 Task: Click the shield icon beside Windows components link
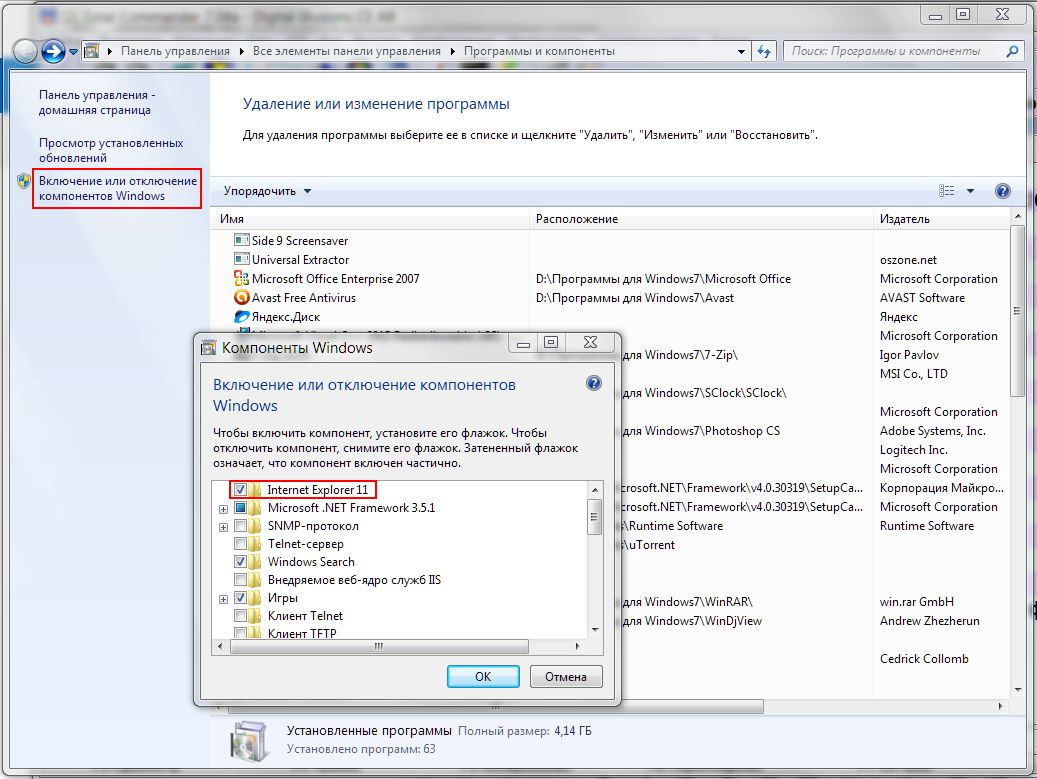[x=24, y=181]
